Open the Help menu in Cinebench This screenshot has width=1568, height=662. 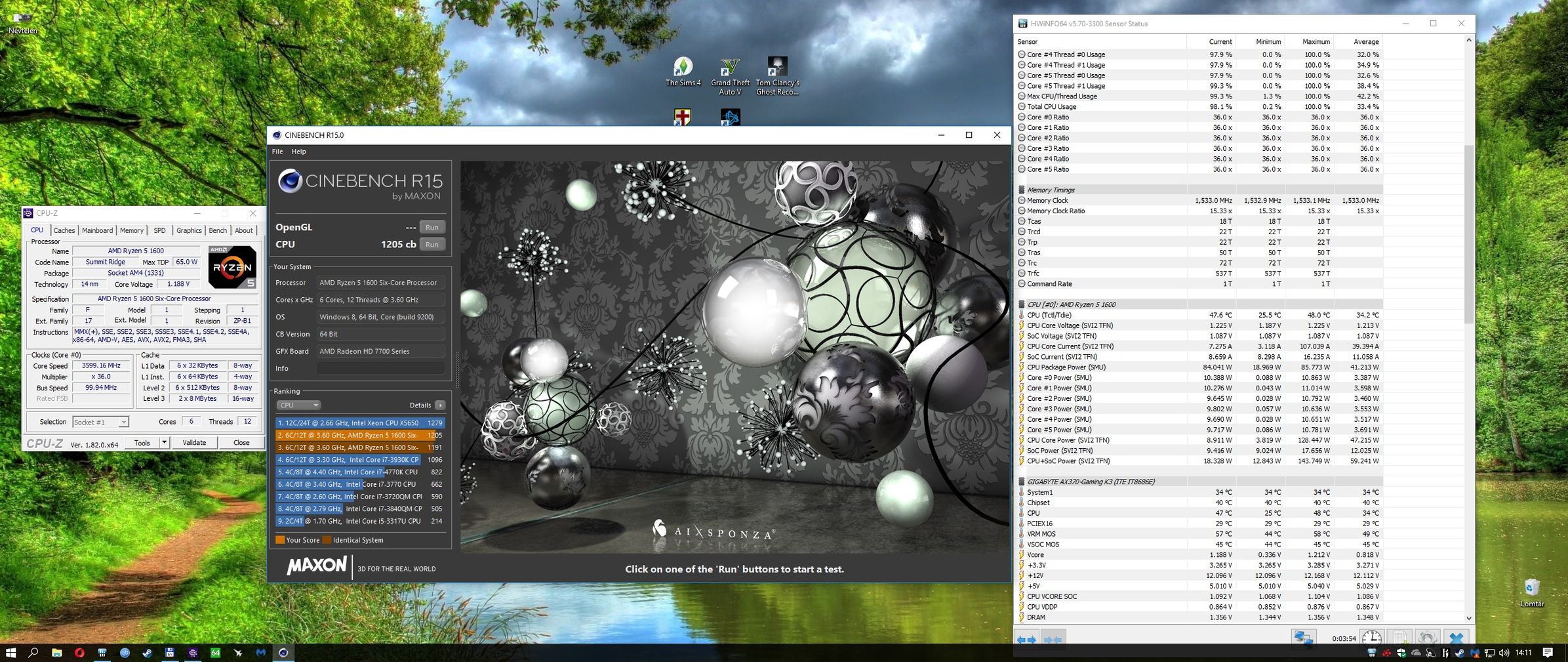[298, 152]
